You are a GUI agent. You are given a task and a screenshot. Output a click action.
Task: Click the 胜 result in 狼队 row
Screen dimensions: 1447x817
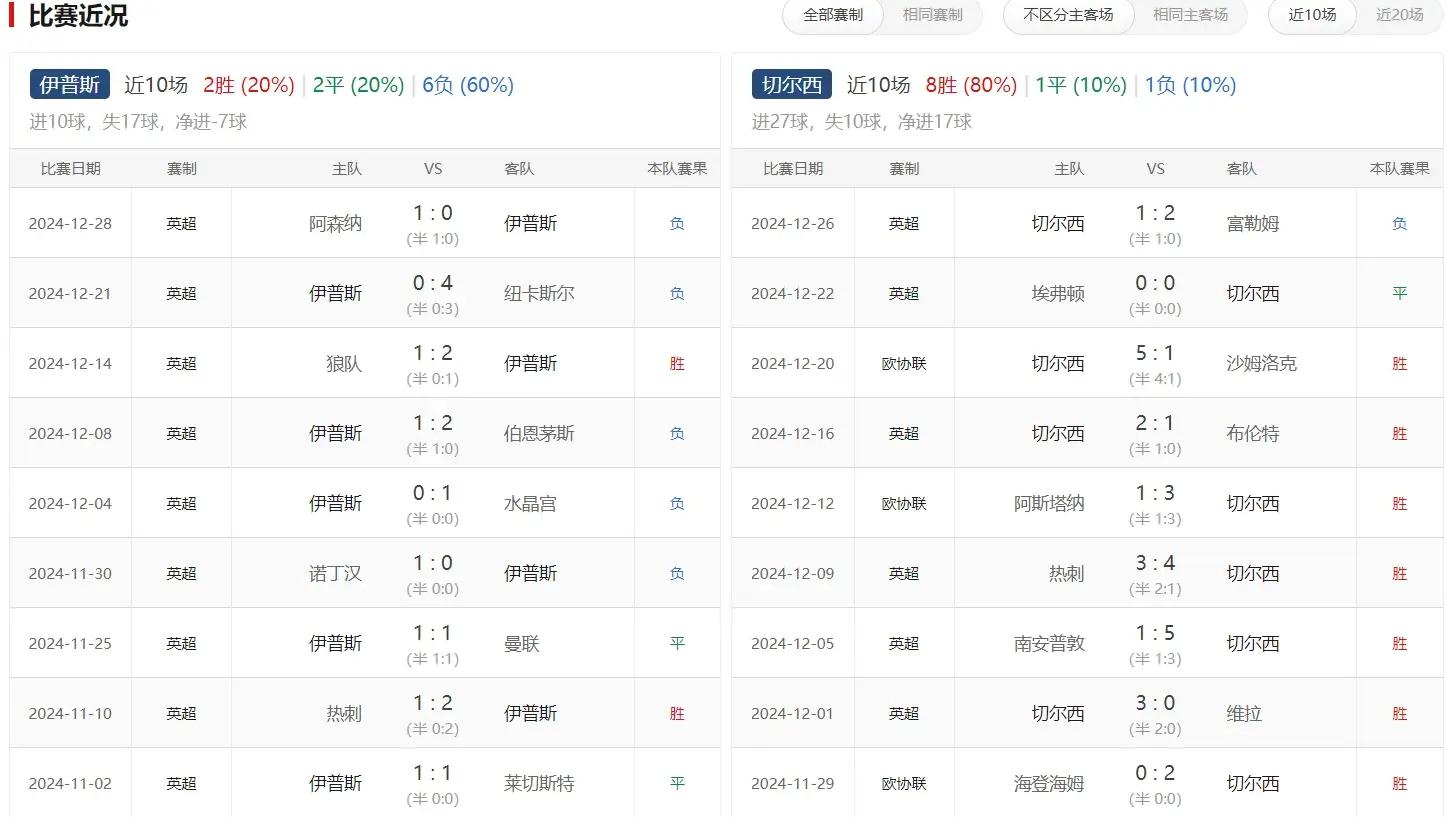(x=677, y=363)
